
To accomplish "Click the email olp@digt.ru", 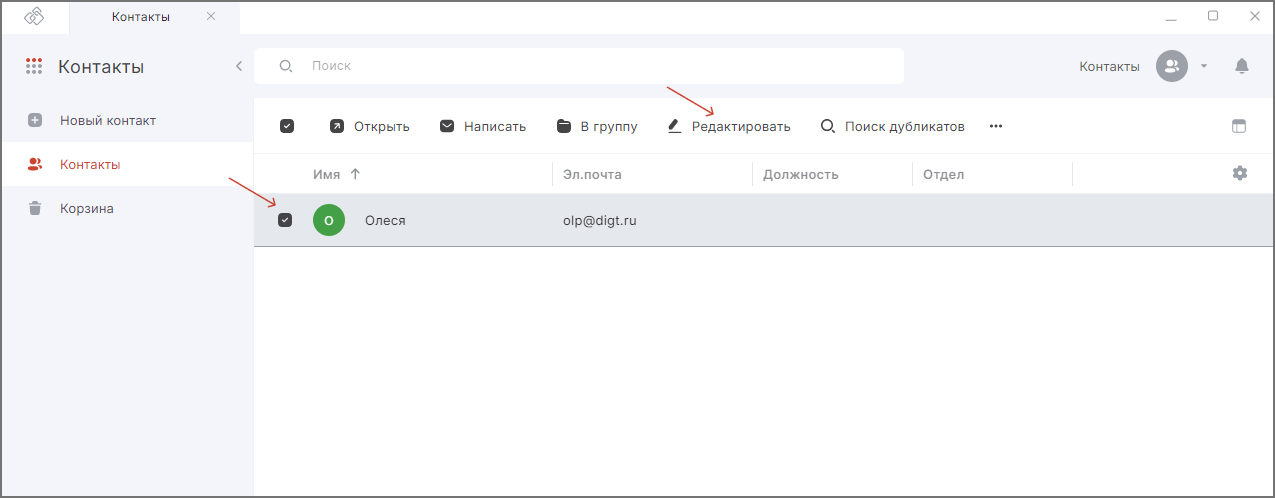I will [600, 220].
